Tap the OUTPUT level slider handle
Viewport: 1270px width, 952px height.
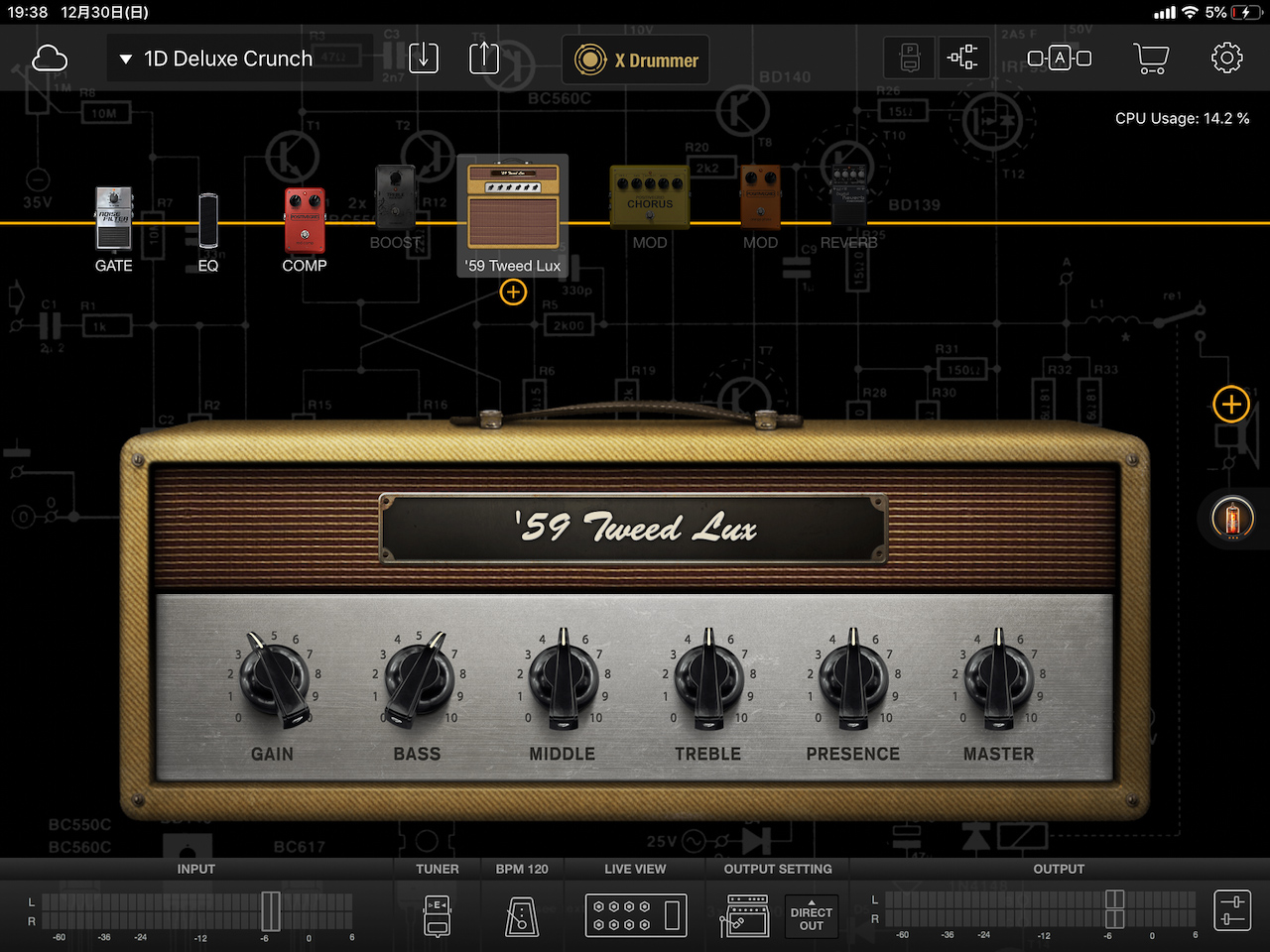pyautogui.click(x=1115, y=911)
